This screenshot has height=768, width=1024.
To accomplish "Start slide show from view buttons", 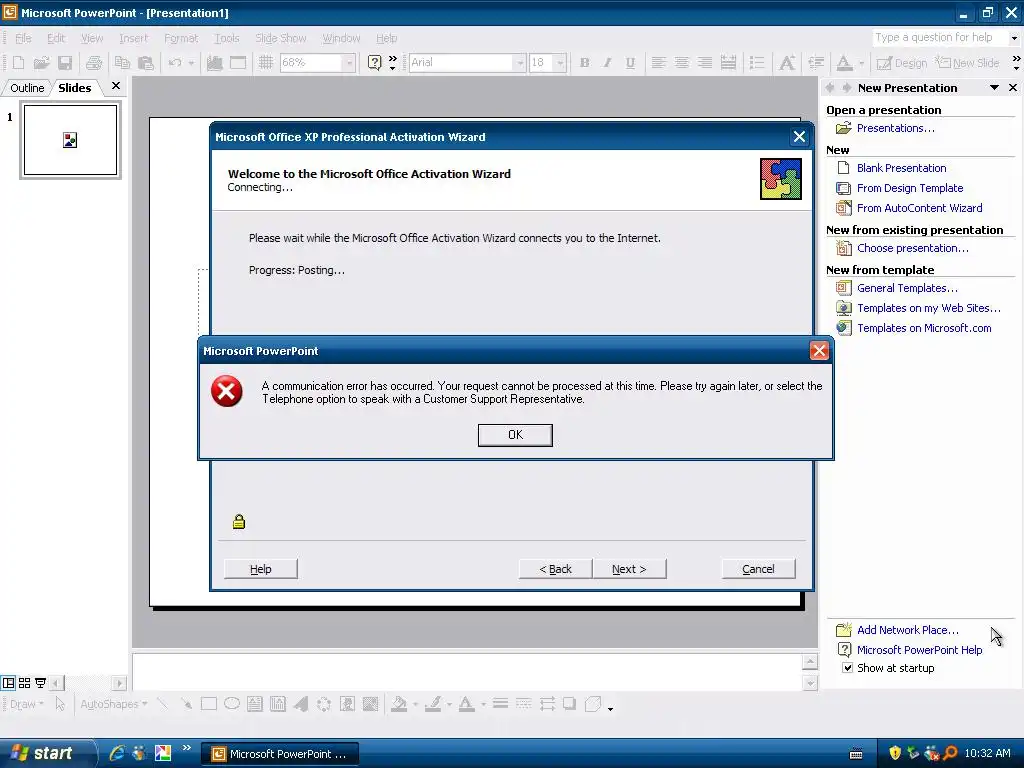I will tap(40, 683).
